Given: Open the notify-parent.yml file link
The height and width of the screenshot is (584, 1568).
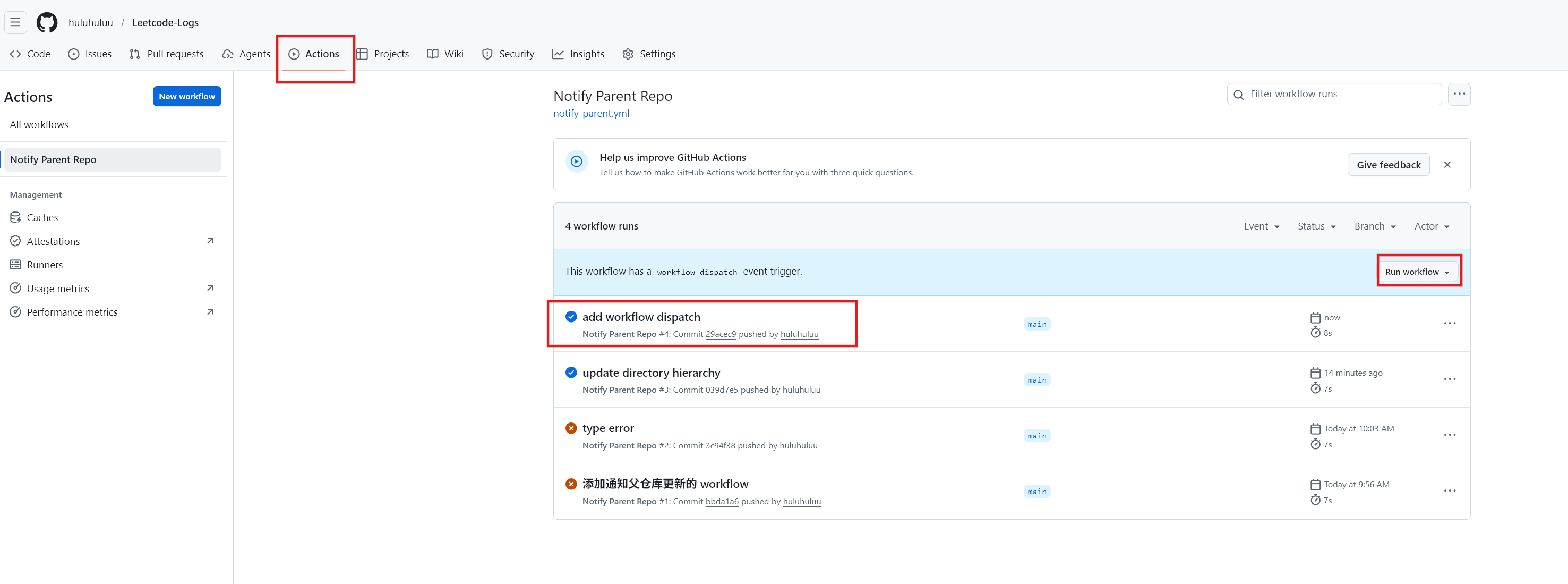Looking at the screenshot, I should point(590,113).
